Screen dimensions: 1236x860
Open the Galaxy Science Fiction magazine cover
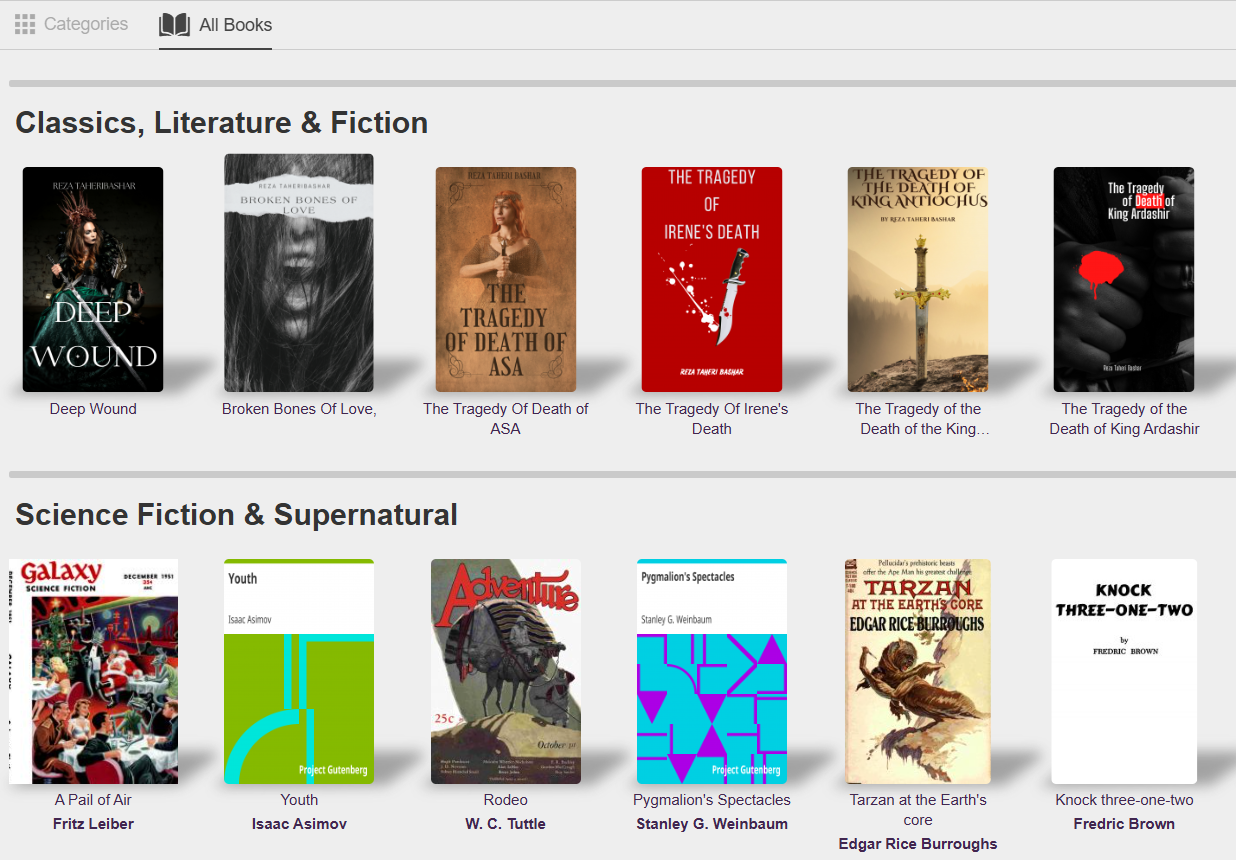click(x=93, y=671)
